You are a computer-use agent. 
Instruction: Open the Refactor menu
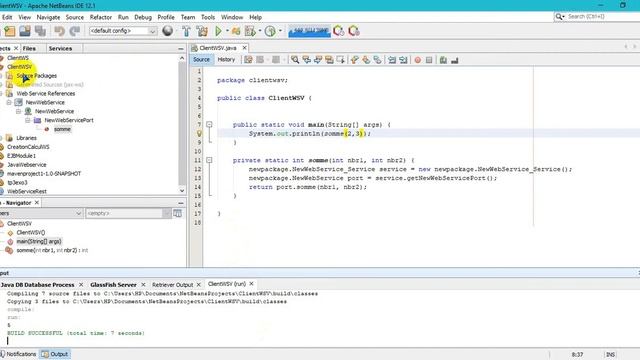100,17
